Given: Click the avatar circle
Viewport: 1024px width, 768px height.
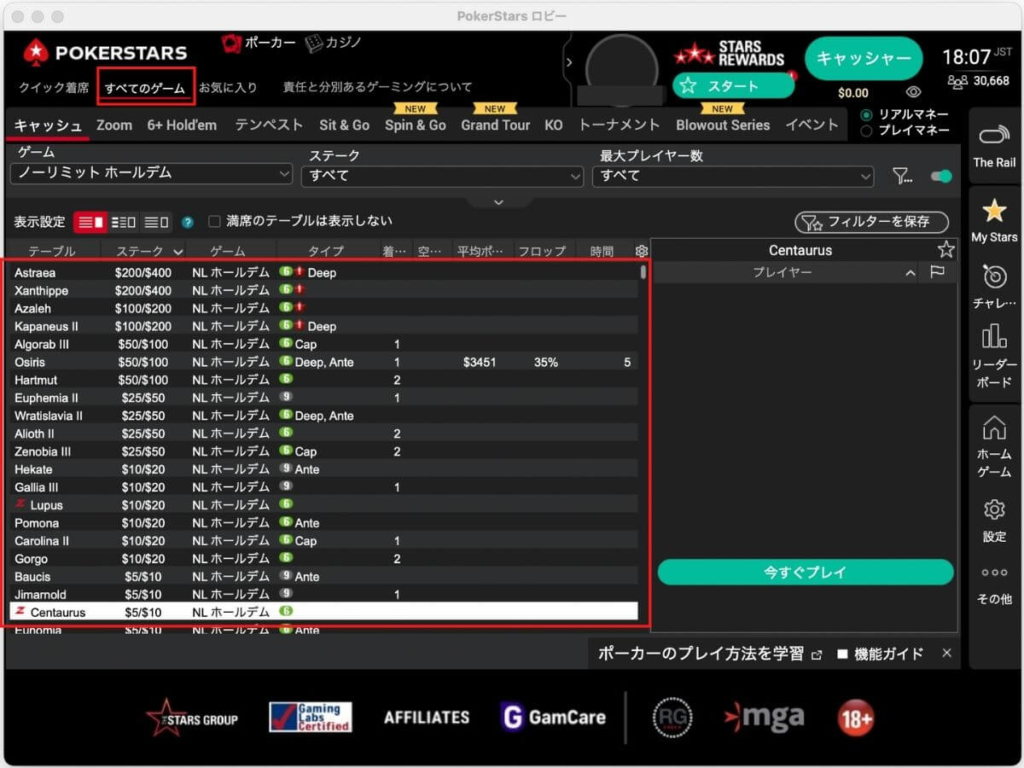Looking at the screenshot, I should click(621, 68).
